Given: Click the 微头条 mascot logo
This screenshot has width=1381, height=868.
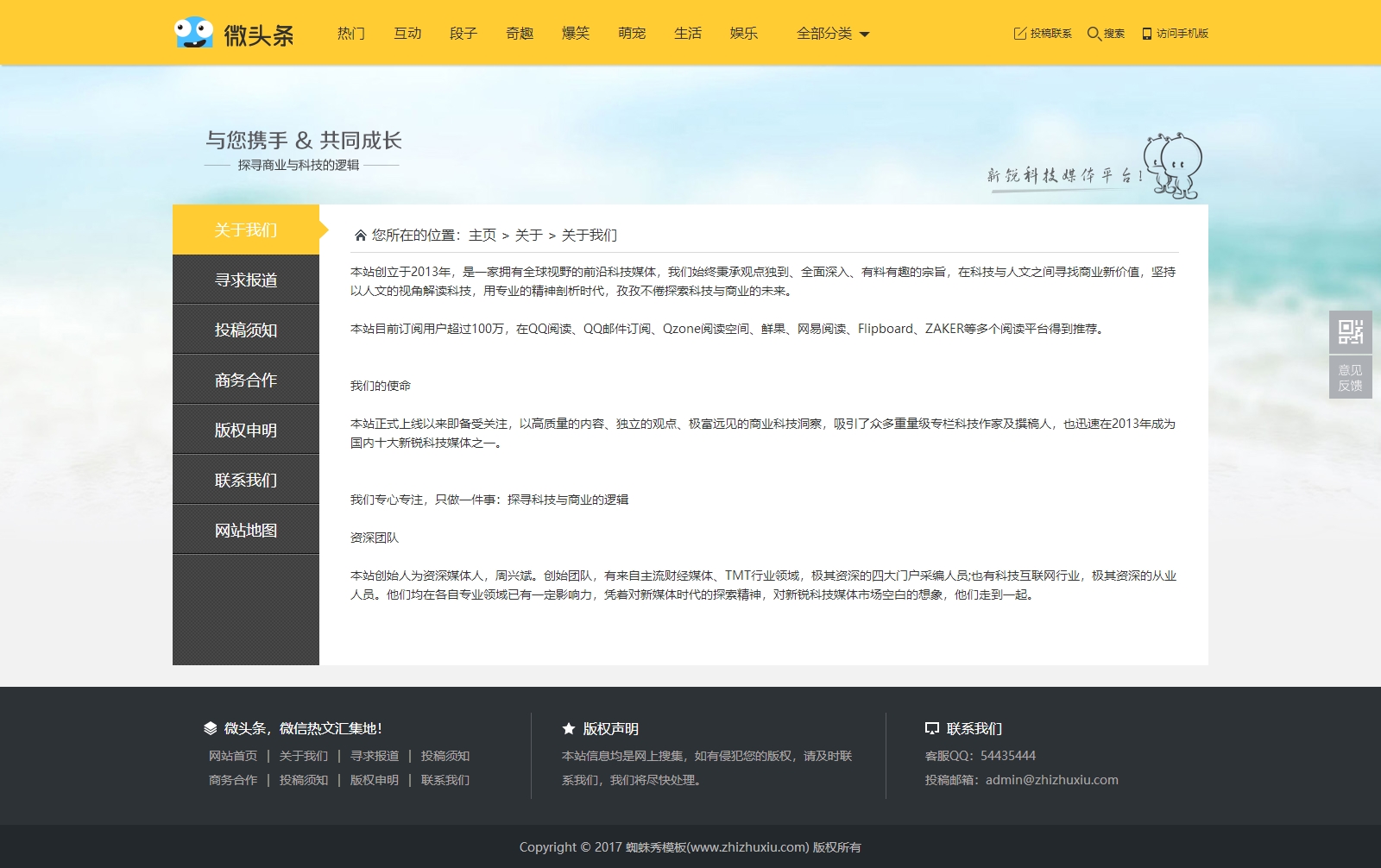Looking at the screenshot, I should (x=193, y=33).
